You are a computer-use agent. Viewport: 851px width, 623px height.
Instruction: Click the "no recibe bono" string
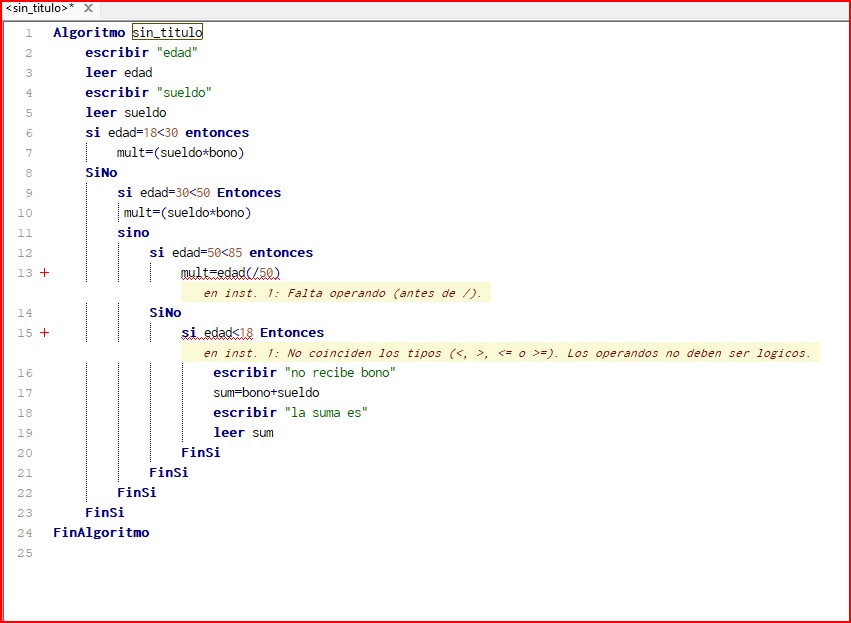click(x=340, y=373)
